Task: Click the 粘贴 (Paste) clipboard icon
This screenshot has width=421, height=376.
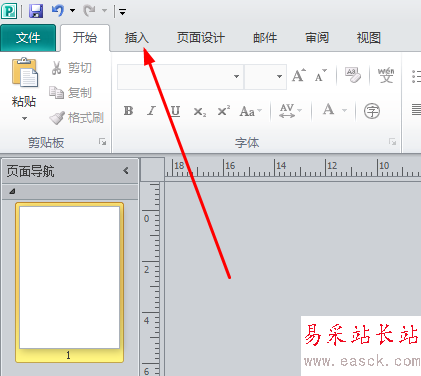Action: 25,73
